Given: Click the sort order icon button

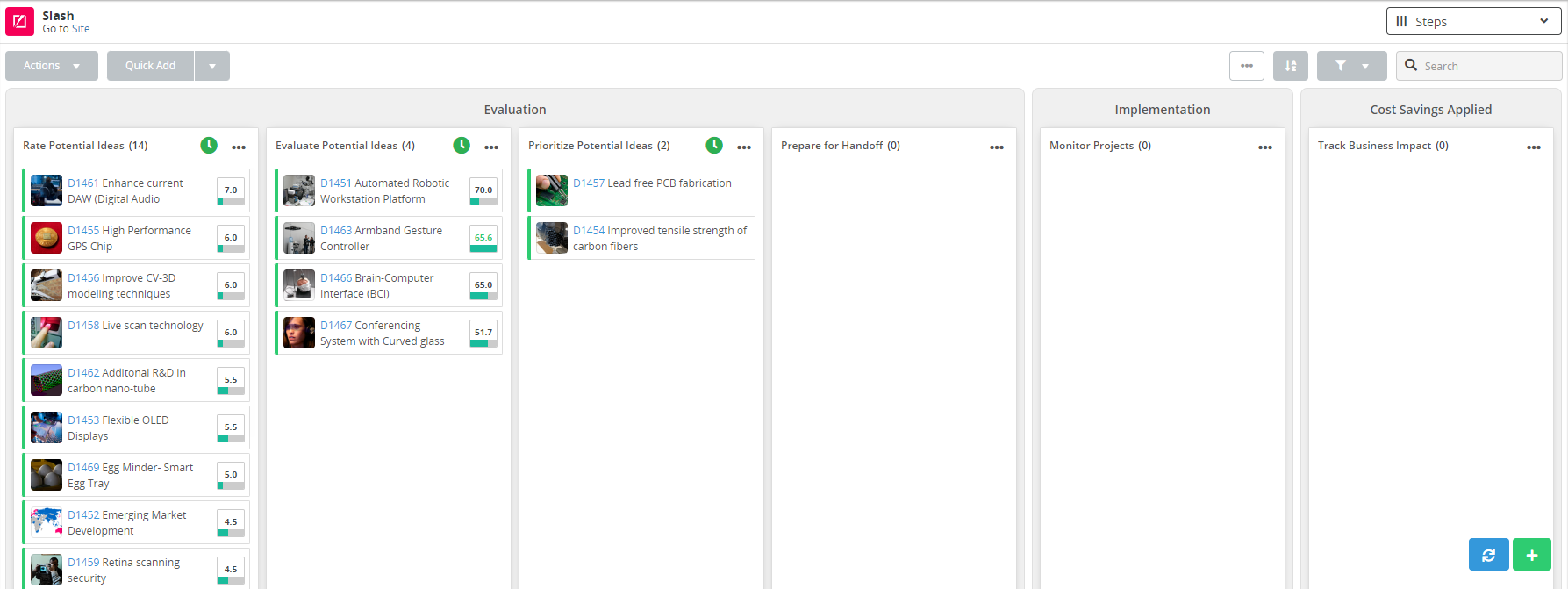Looking at the screenshot, I should pos(1291,66).
